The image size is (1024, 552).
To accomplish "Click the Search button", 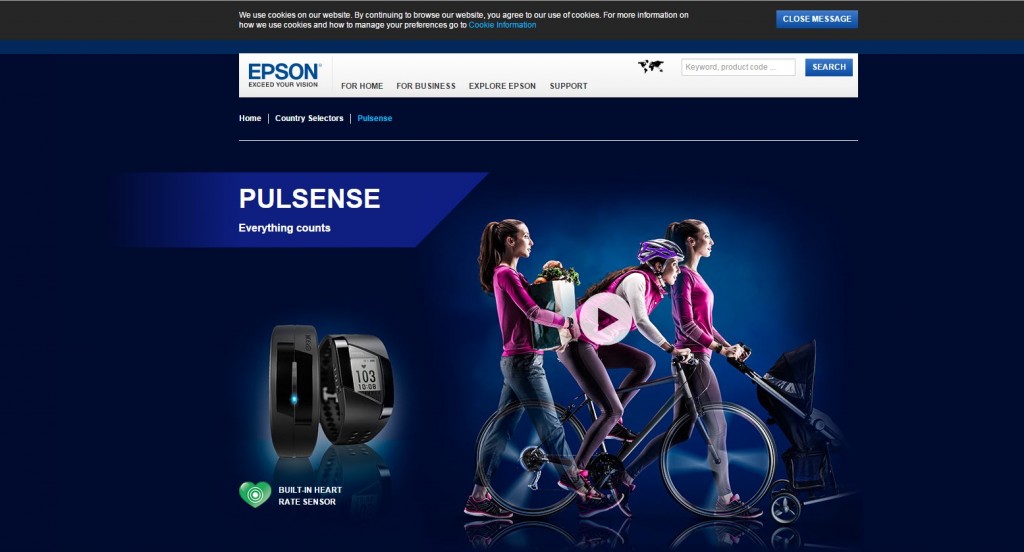I will (829, 67).
